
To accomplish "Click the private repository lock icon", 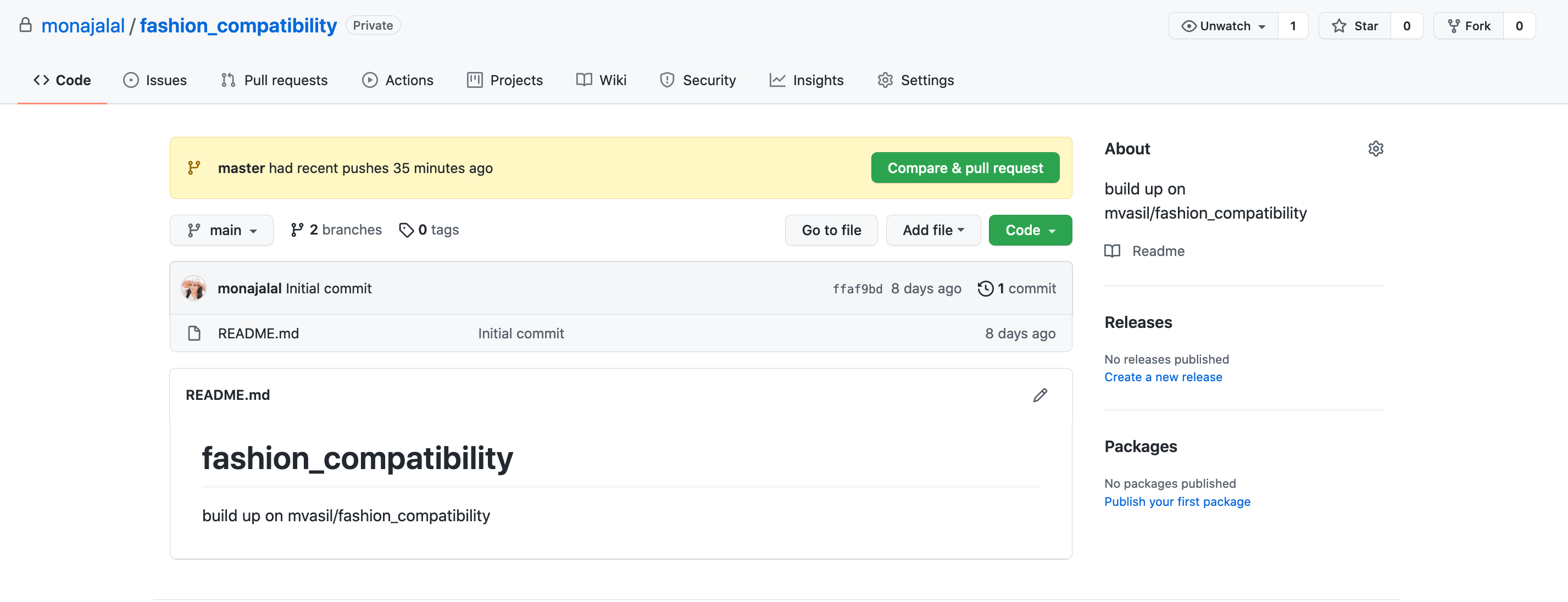I will (x=25, y=25).
